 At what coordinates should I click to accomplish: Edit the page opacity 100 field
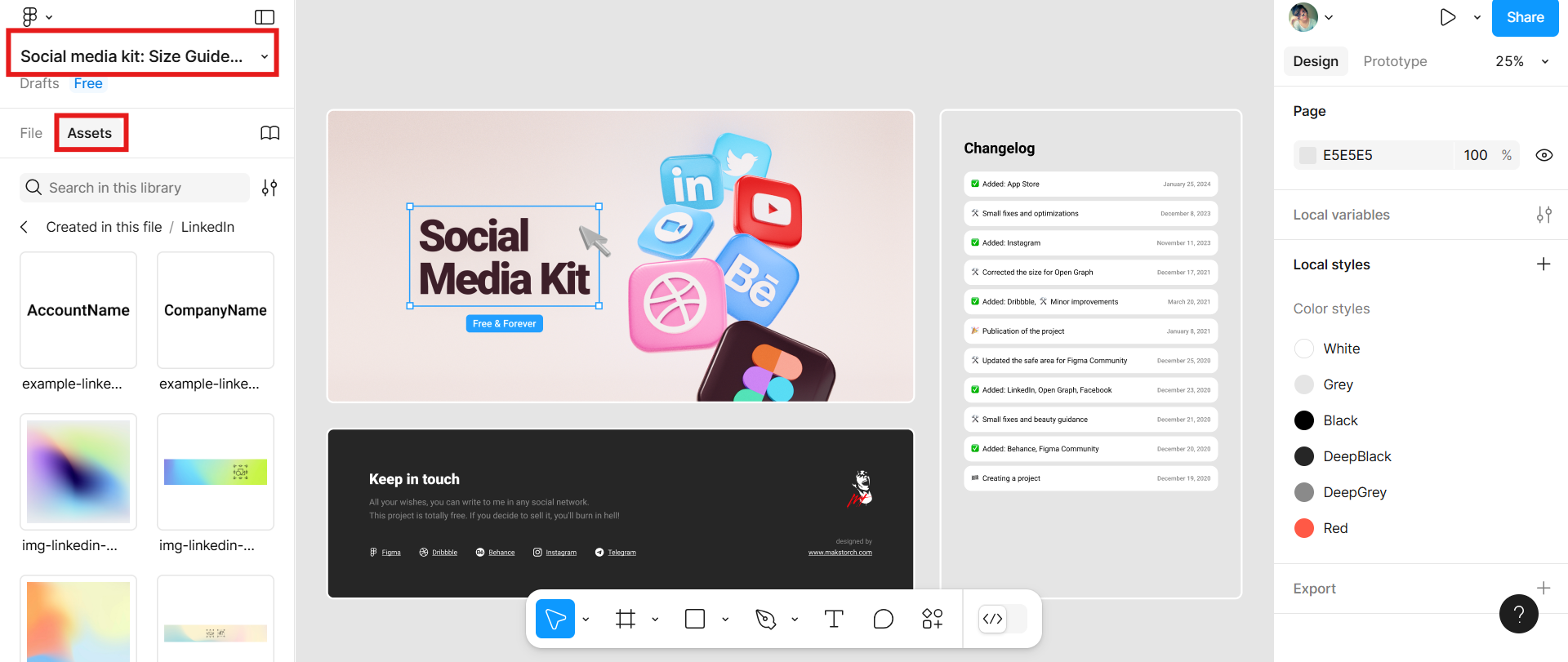click(x=1475, y=155)
